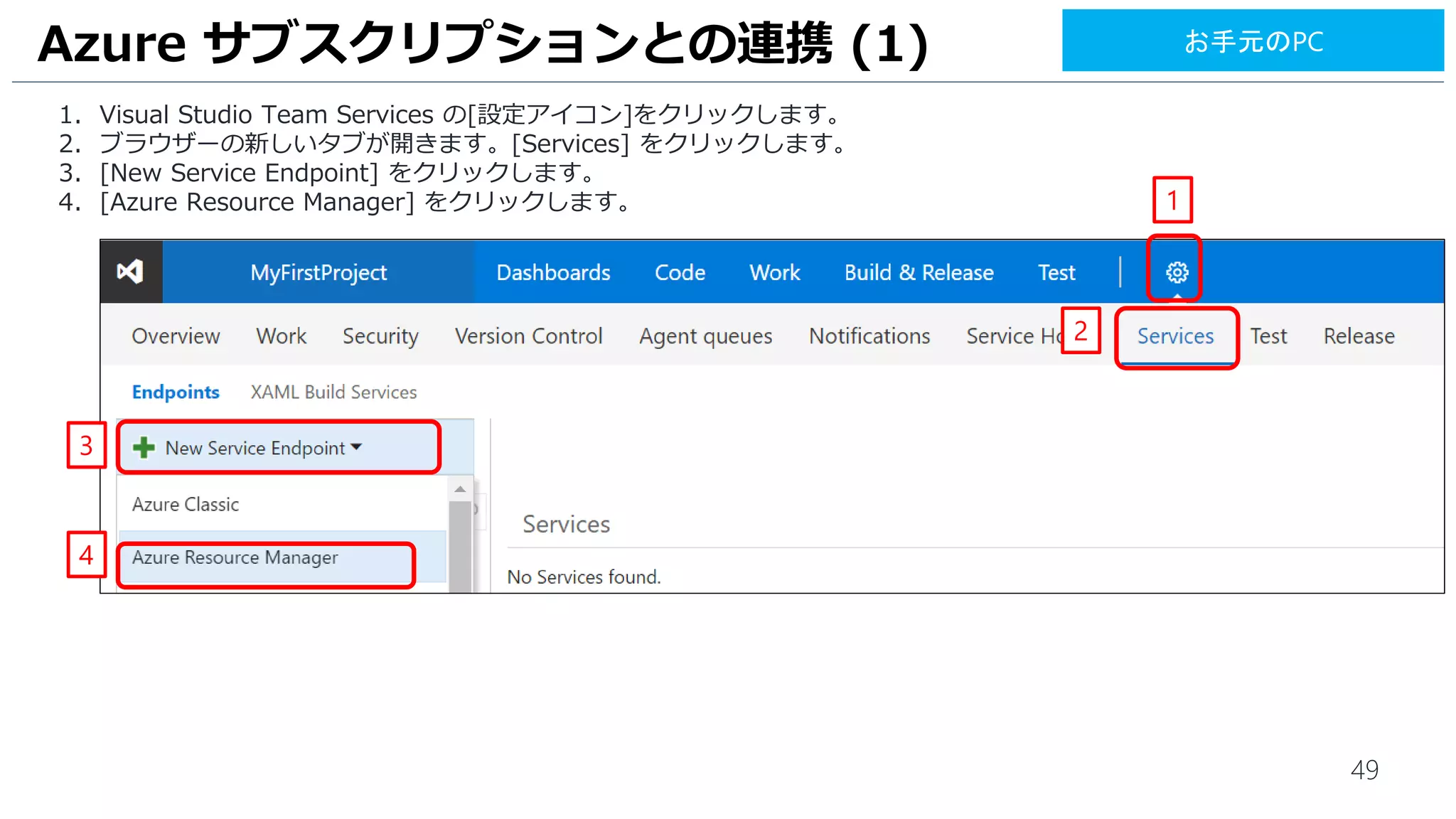Open the Version Control tab
This screenshot has width=1456, height=819.
coord(528,336)
